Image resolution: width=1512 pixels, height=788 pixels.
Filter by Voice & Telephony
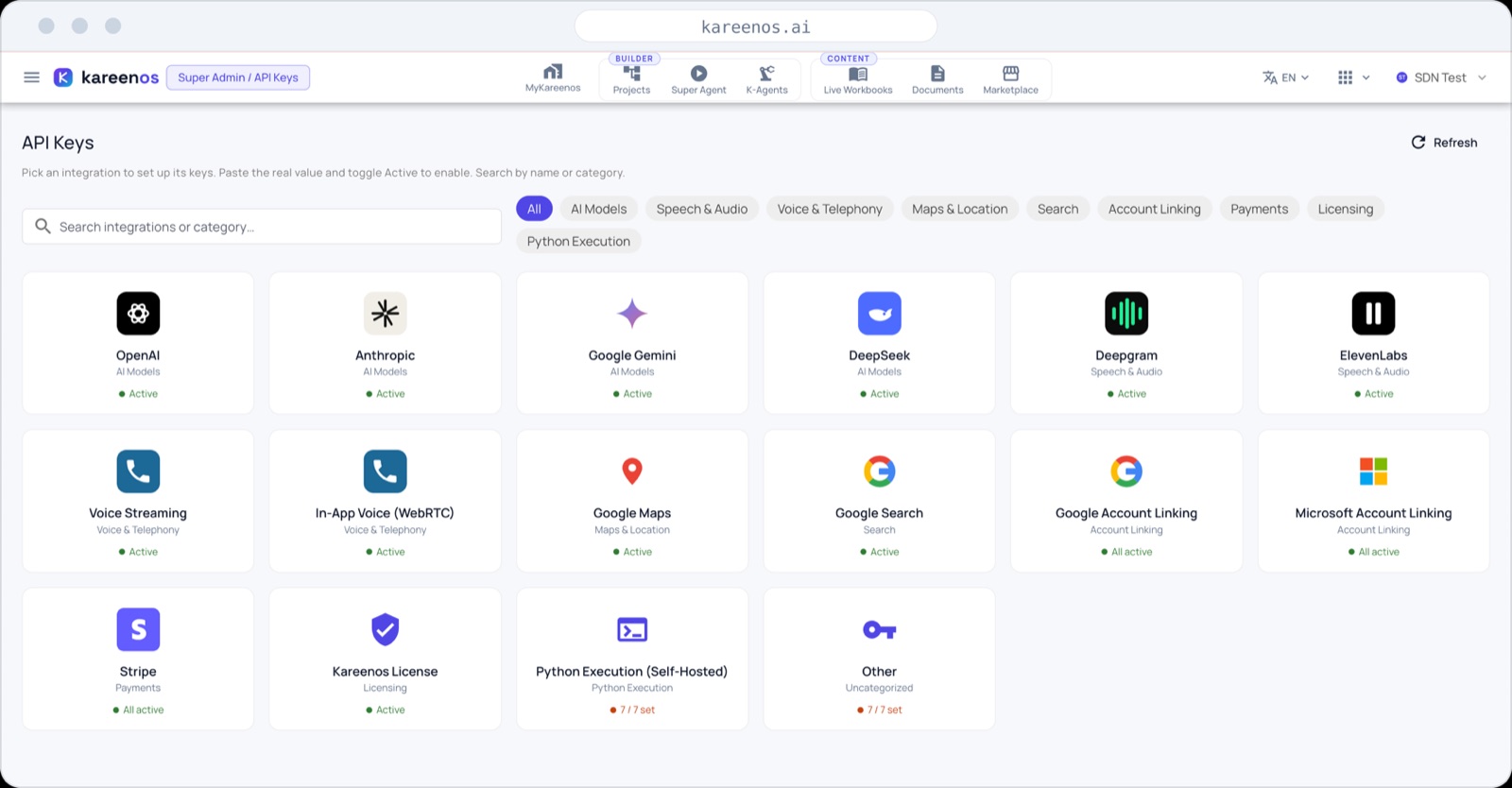coord(830,209)
